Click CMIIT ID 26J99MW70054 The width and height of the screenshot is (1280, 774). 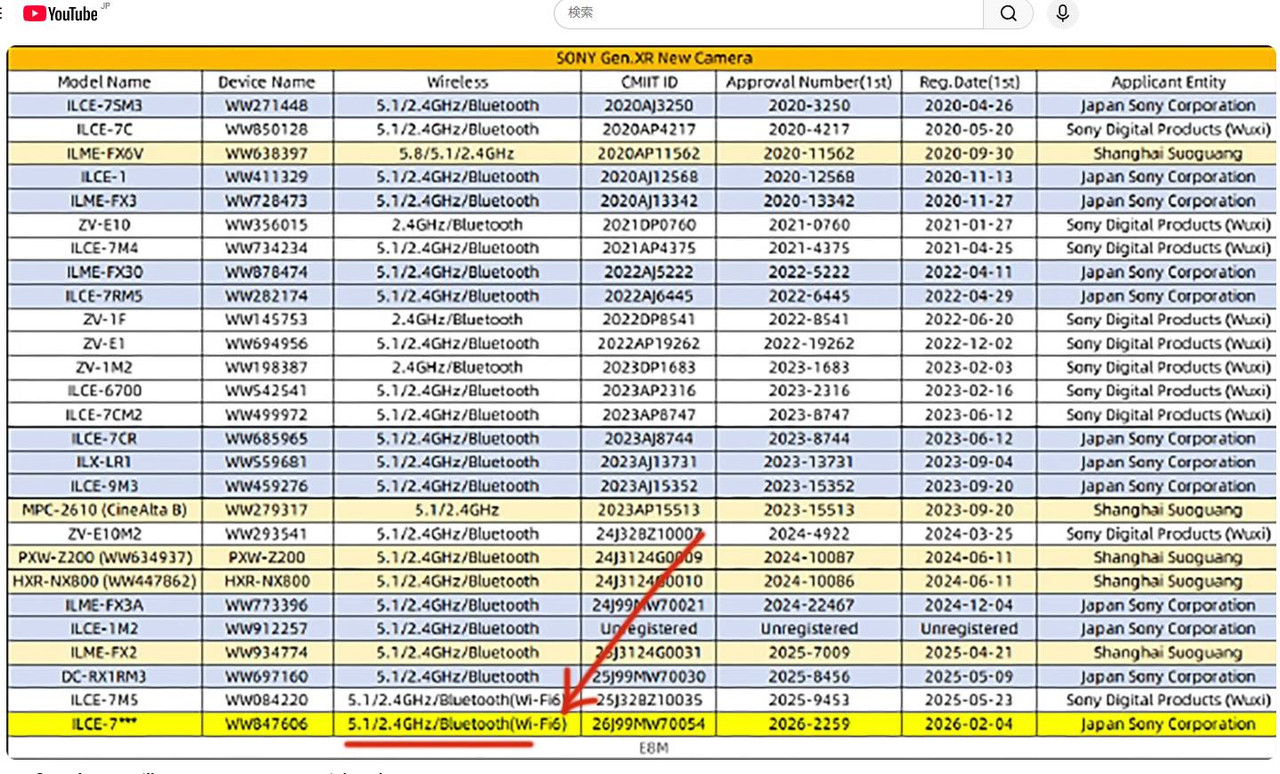648,724
